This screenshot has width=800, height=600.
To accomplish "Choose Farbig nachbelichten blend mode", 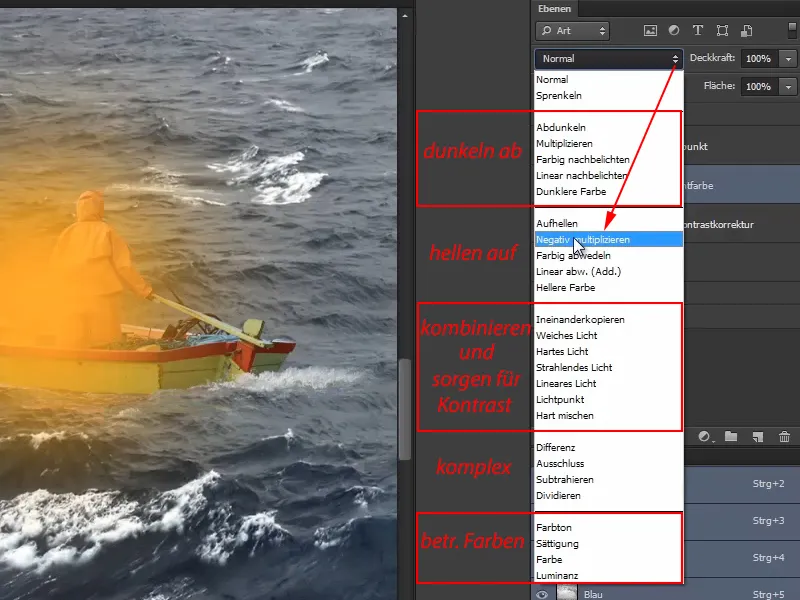I will [x=609, y=160].
